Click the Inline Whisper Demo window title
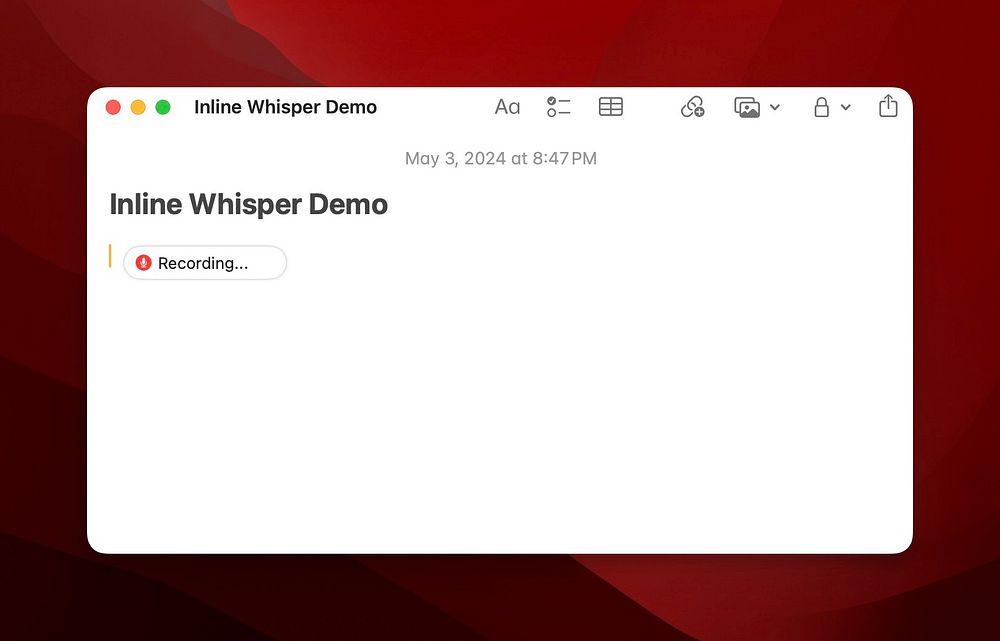1000x641 pixels. click(285, 107)
